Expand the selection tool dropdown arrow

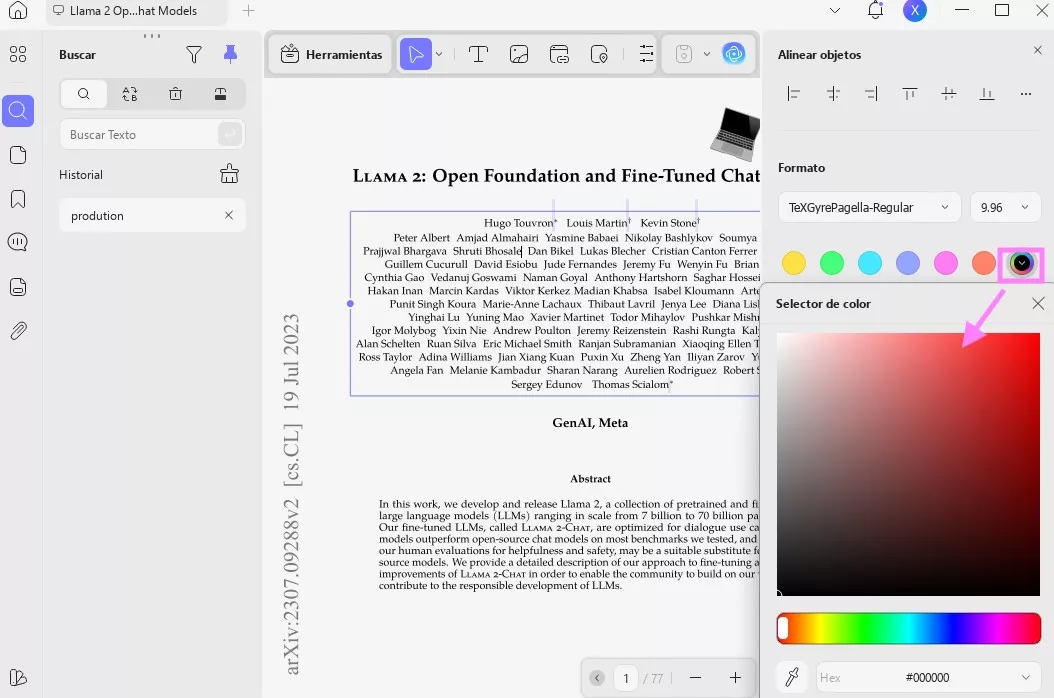click(x=439, y=54)
